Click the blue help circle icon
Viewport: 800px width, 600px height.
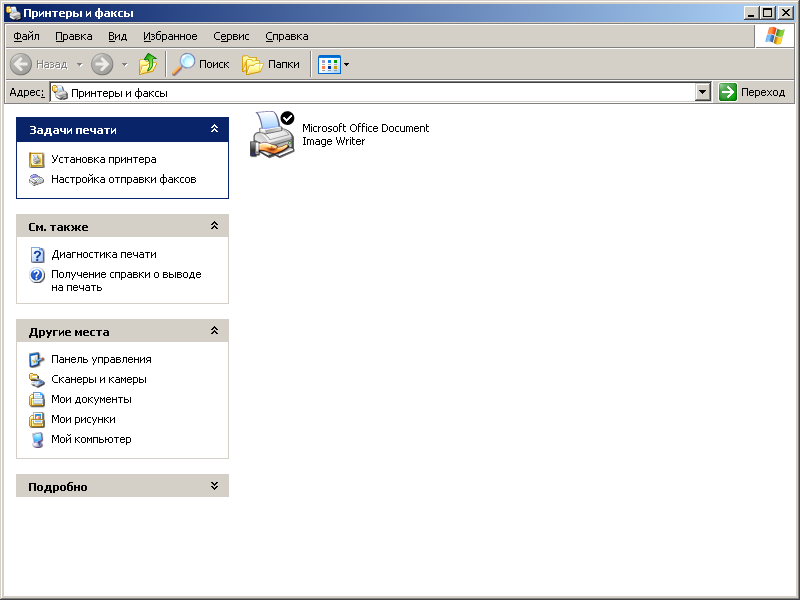pyautogui.click(x=37, y=275)
